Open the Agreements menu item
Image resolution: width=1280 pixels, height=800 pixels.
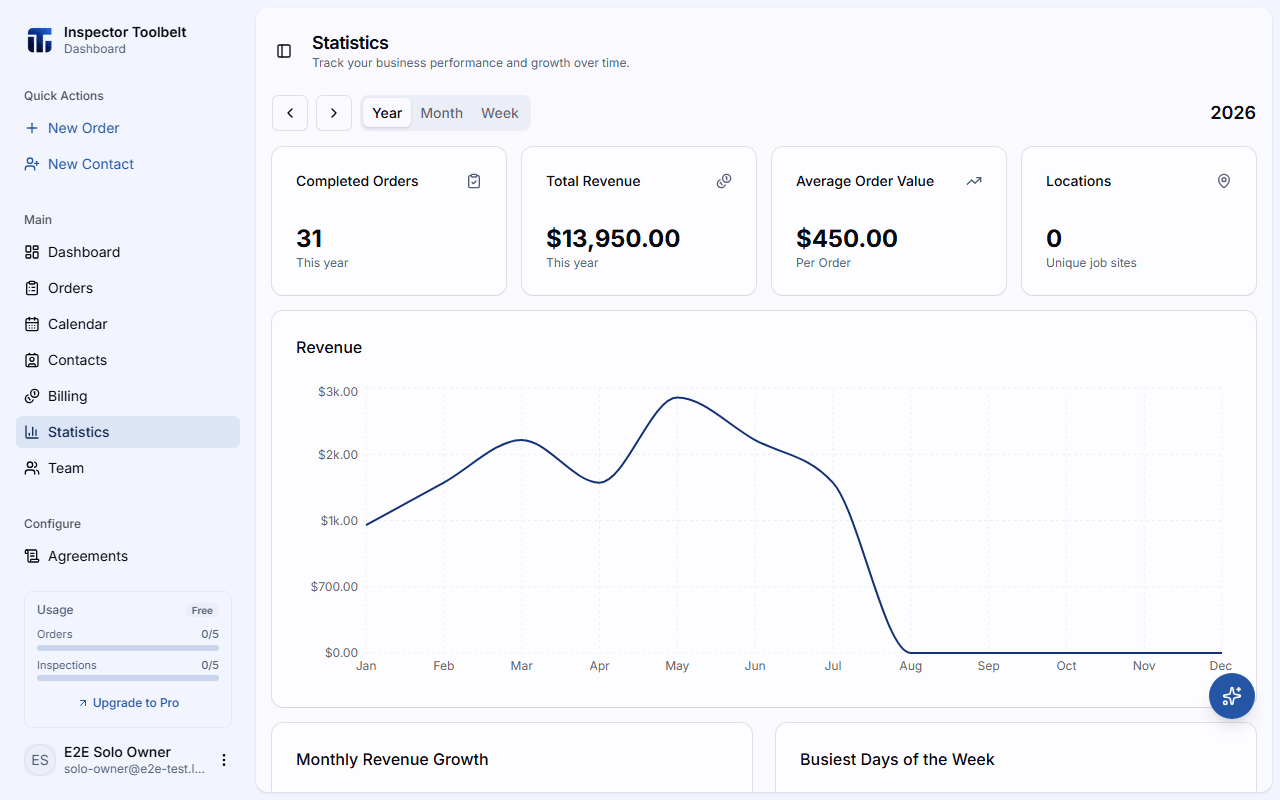(128, 556)
